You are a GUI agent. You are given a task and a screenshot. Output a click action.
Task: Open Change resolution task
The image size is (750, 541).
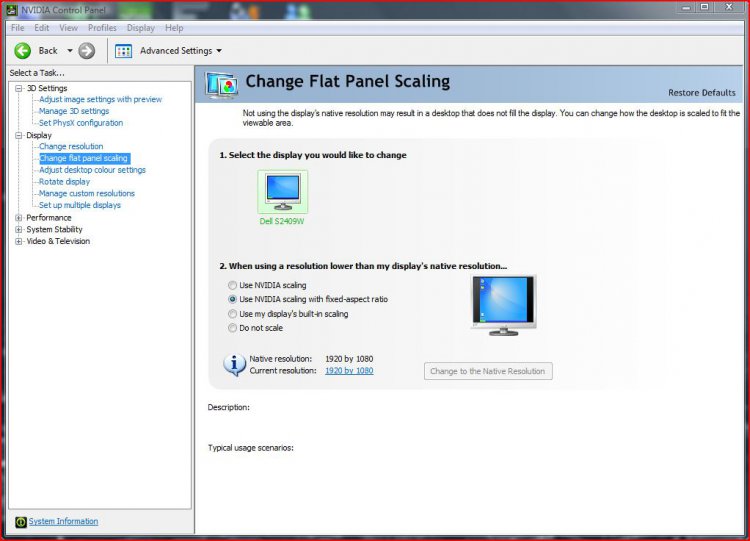coord(71,146)
